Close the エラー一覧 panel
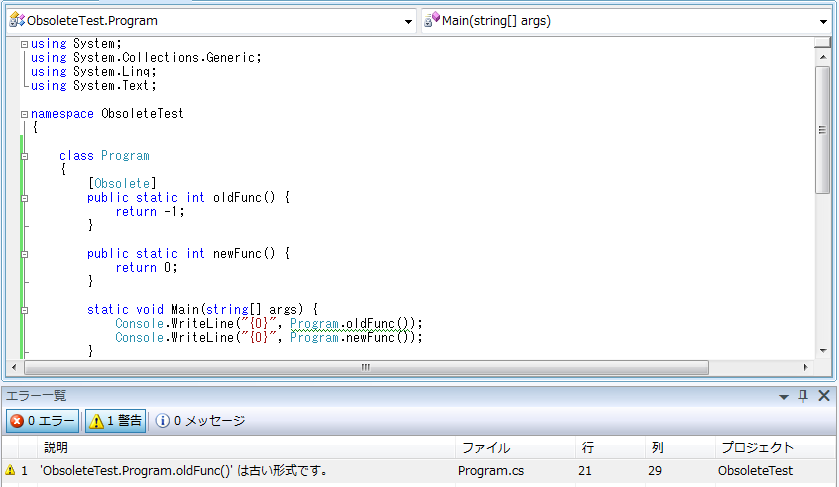 (824, 396)
